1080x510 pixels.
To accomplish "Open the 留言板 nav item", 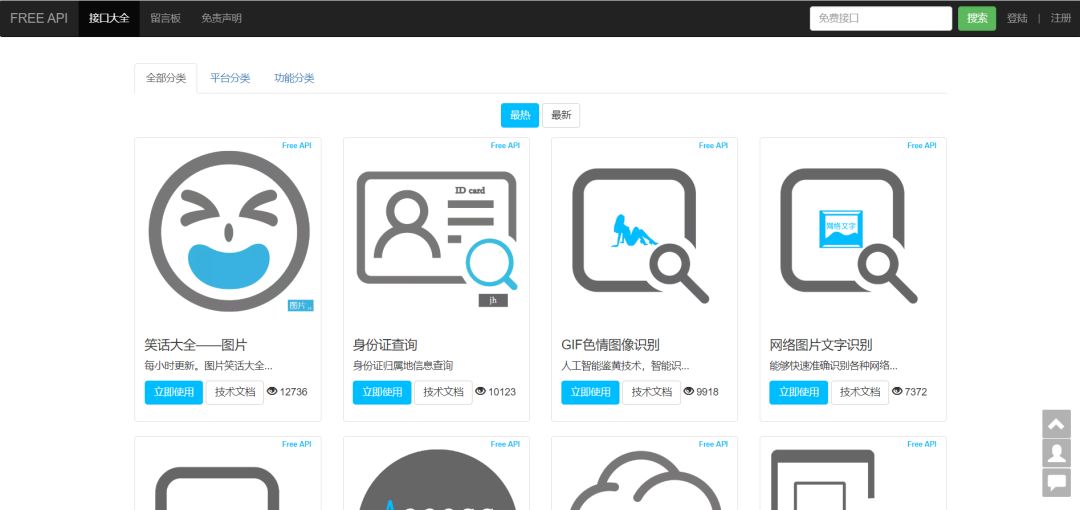I will click(165, 19).
